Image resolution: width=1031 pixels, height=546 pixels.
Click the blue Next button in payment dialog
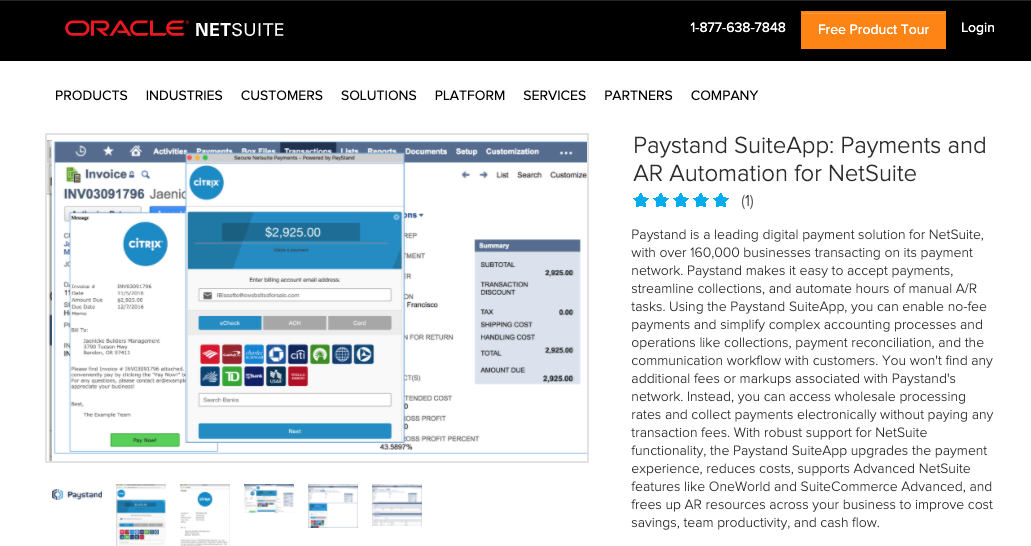[x=295, y=431]
